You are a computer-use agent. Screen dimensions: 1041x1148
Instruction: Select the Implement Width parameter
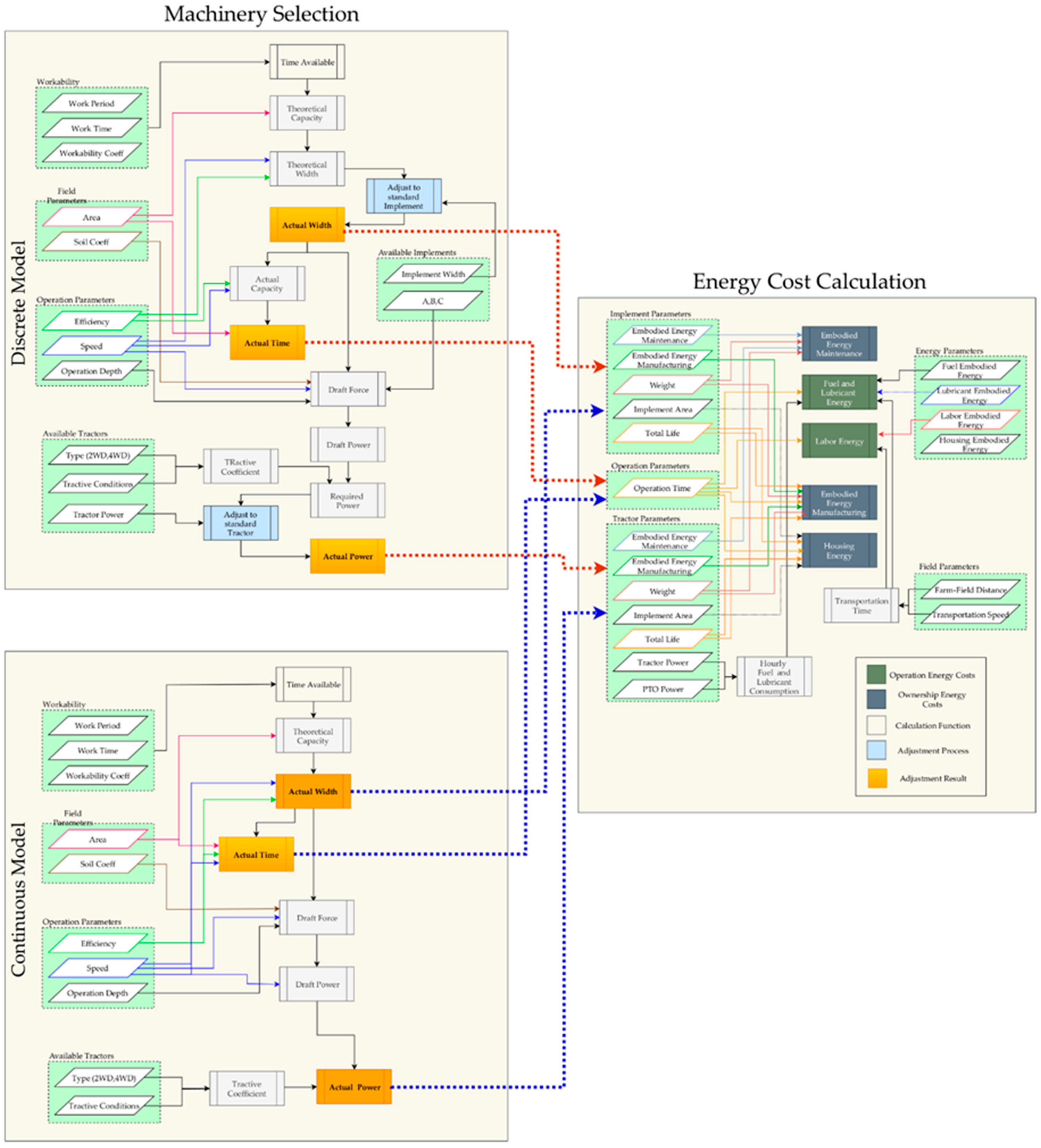click(x=433, y=274)
